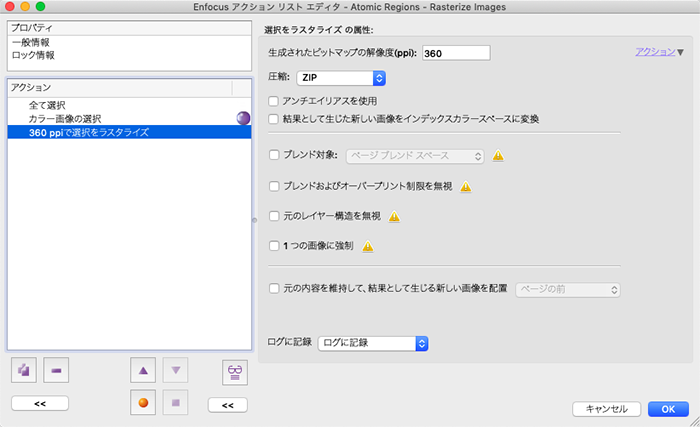700x427 pixels.
Task: Enable 元の内容を維持して新しい画像を配置 checkbox
Action: [274, 288]
